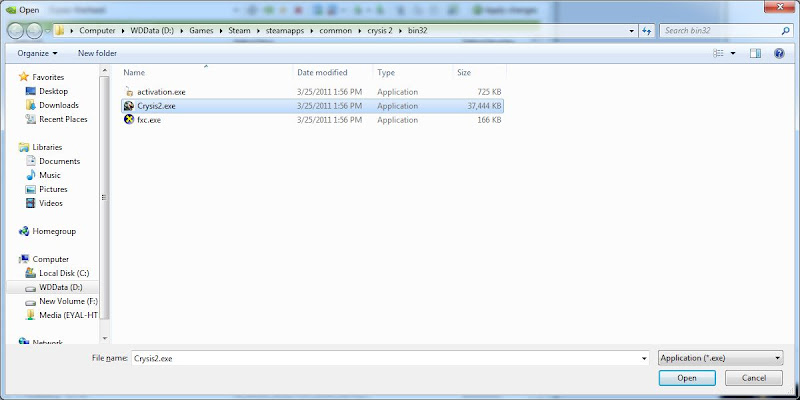Click the Crysis2.exe file icon
The width and height of the screenshot is (800, 400).
tap(129, 106)
